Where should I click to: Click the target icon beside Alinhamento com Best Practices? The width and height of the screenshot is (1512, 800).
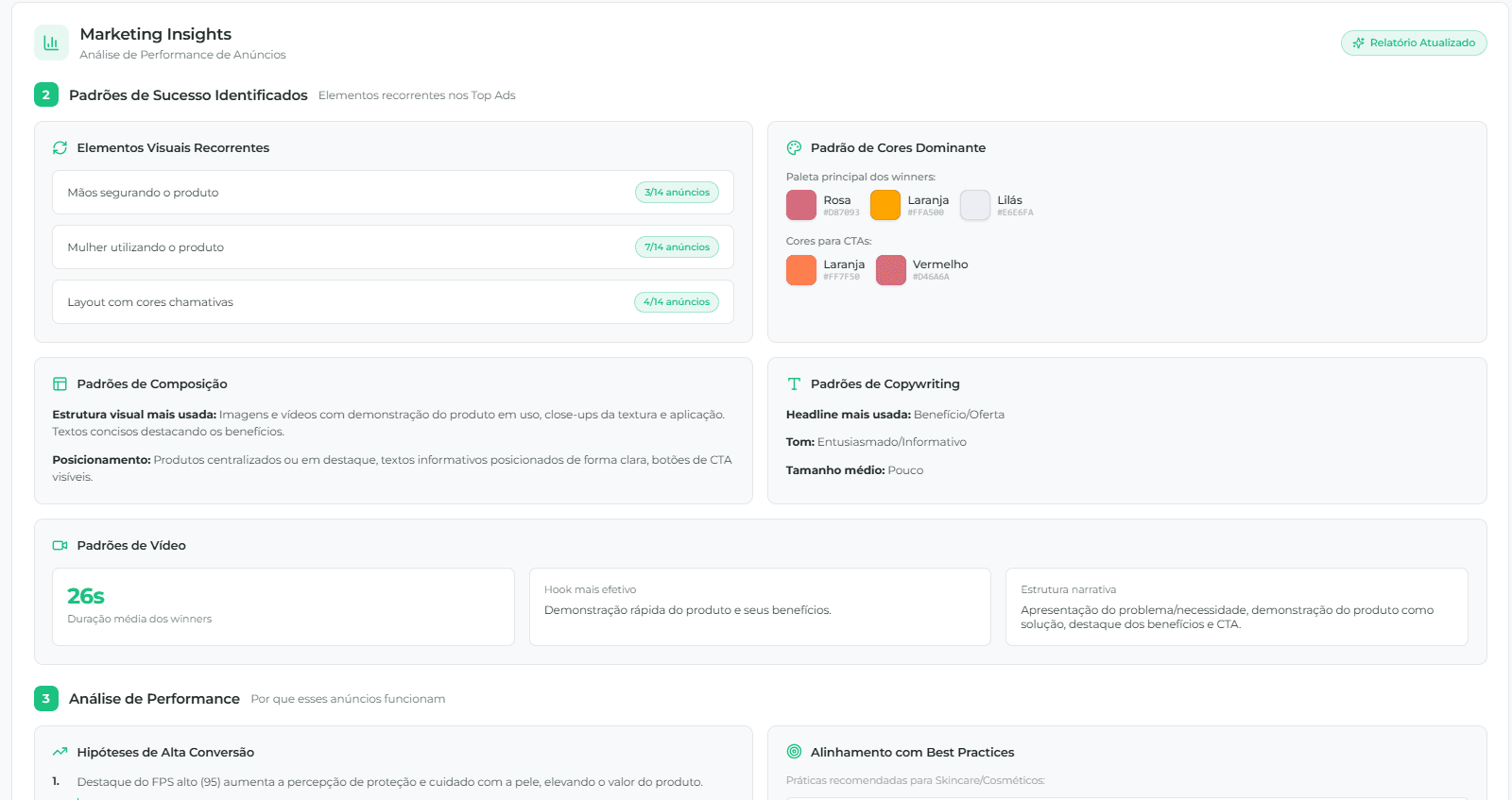point(794,752)
